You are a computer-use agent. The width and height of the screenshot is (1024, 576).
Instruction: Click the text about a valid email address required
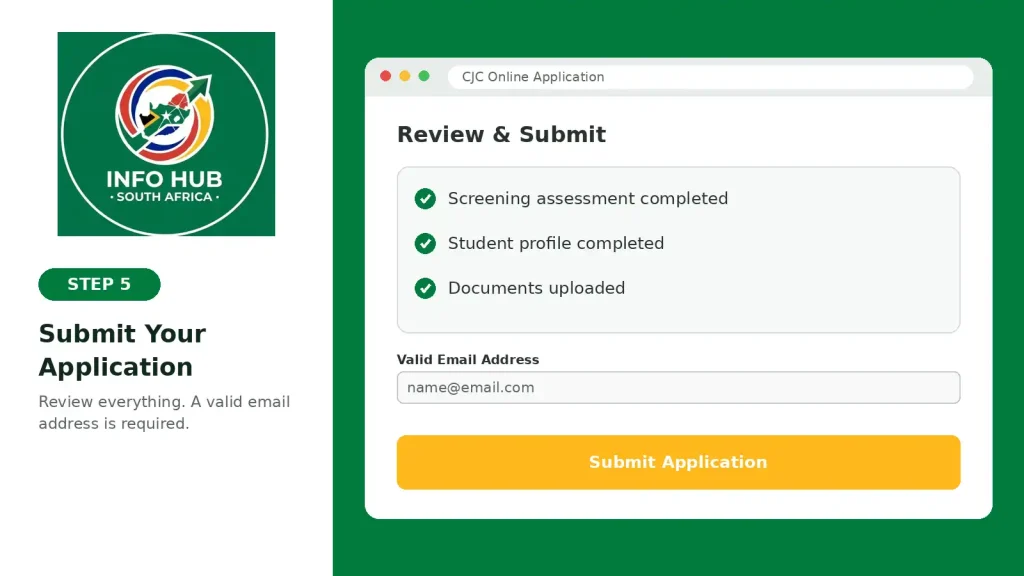tap(164, 413)
